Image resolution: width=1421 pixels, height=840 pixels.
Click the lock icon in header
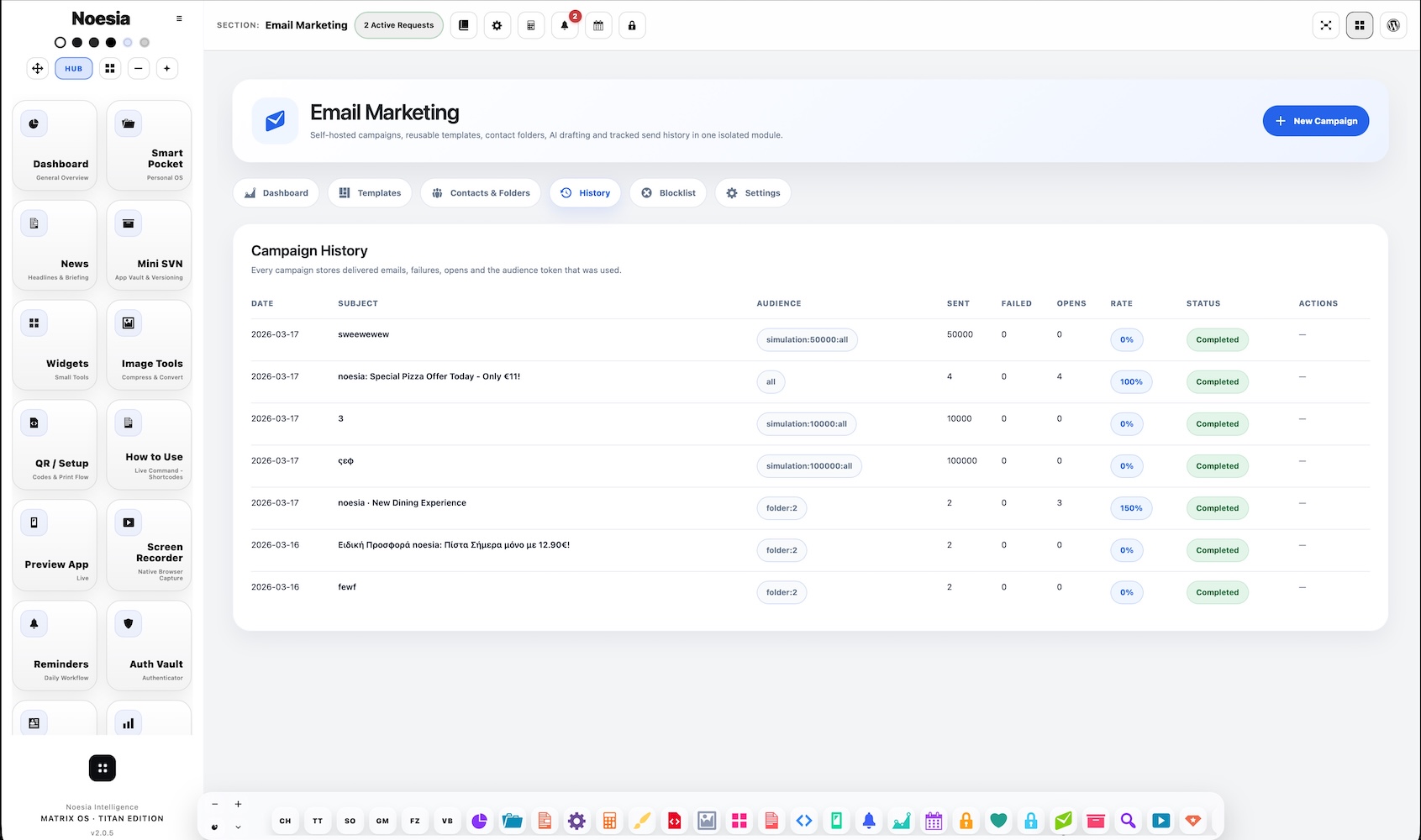[632, 25]
